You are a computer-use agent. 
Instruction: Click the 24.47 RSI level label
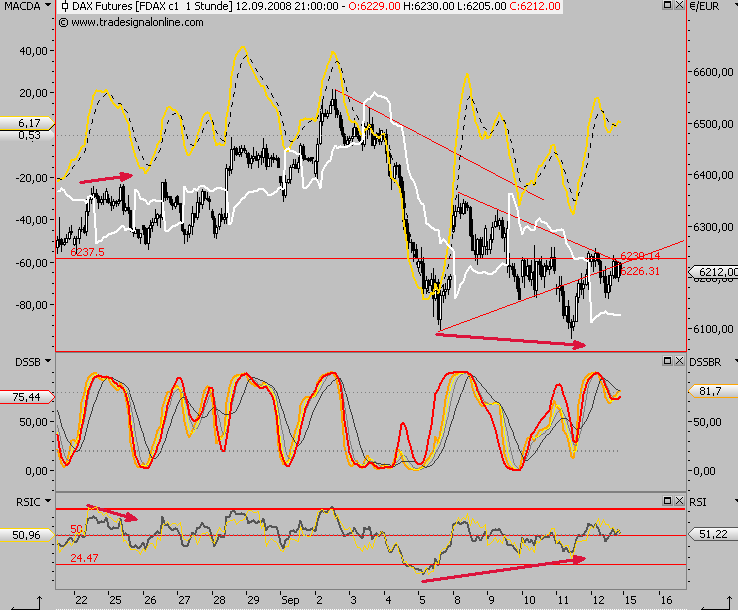pos(84,558)
